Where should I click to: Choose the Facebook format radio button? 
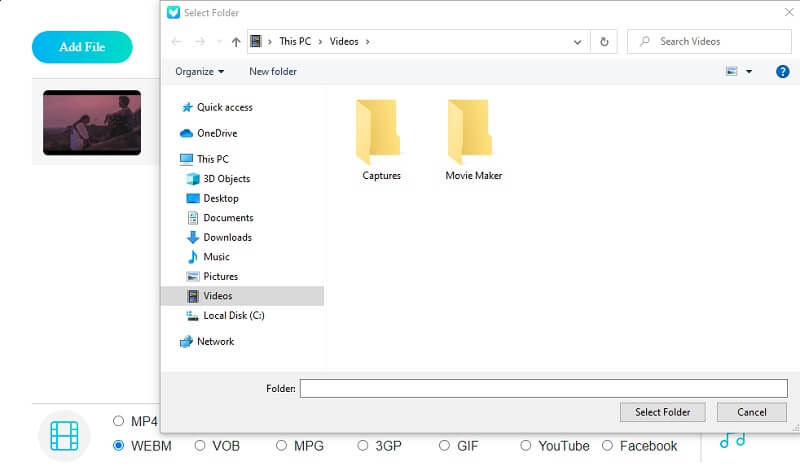point(607,446)
